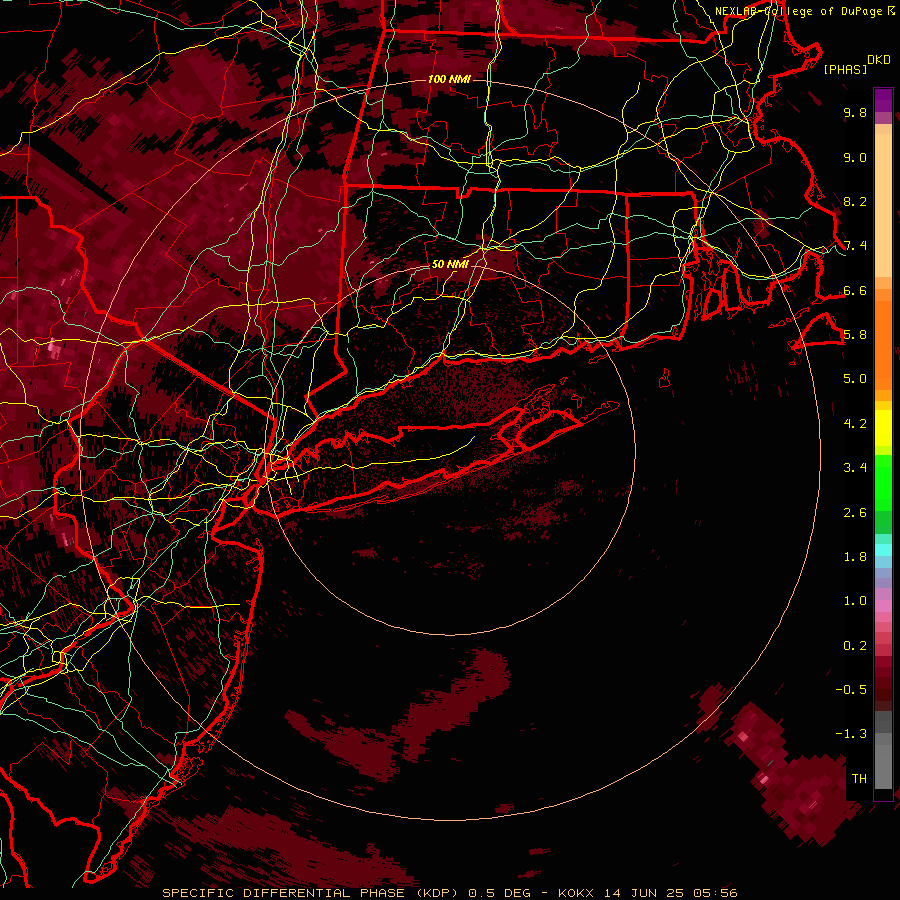Pick the gray band of the color scale
Image resolution: width=900 pixels, height=900 pixels.
click(x=883, y=750)
